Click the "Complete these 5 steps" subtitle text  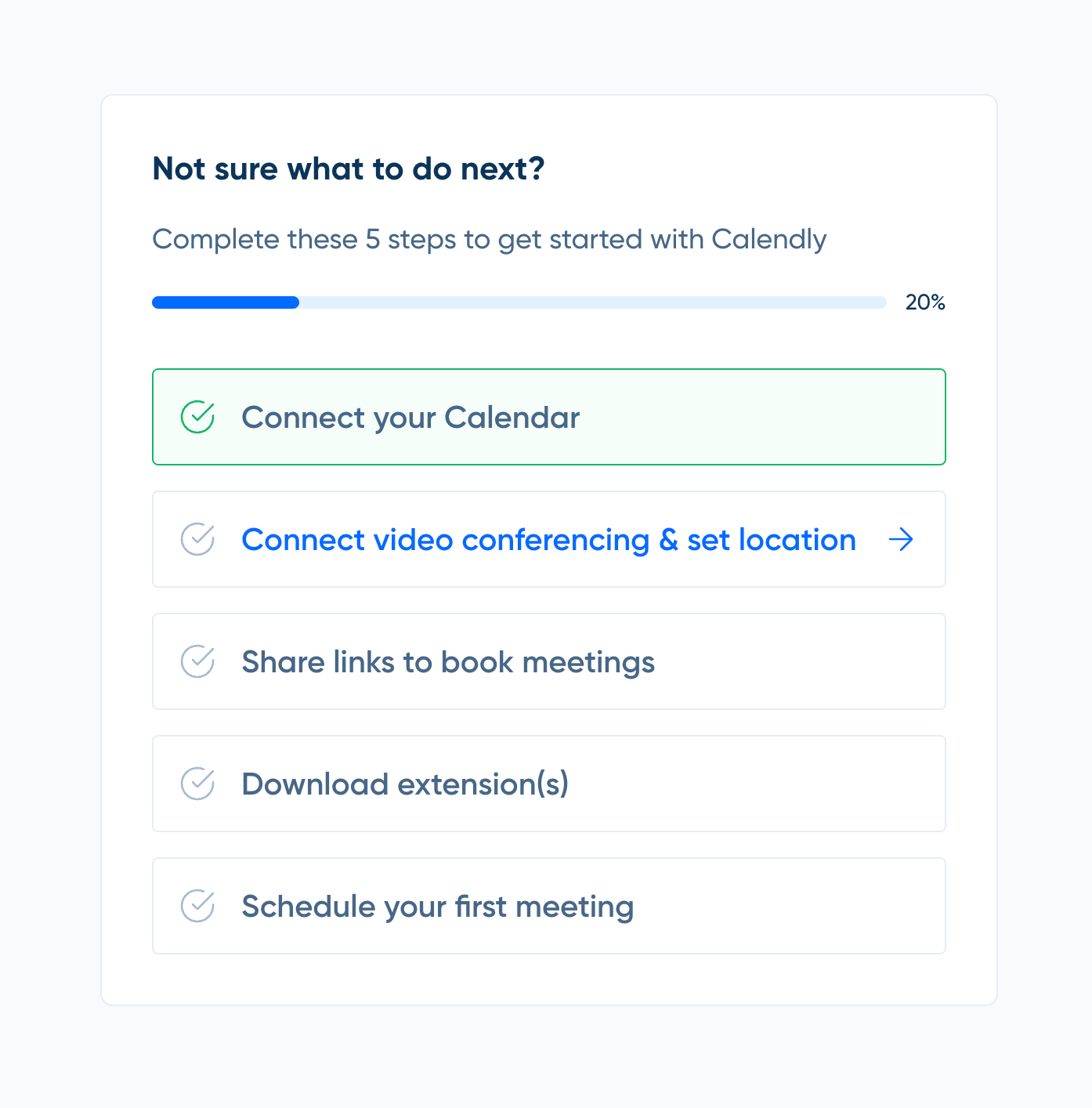coord(489,239)
